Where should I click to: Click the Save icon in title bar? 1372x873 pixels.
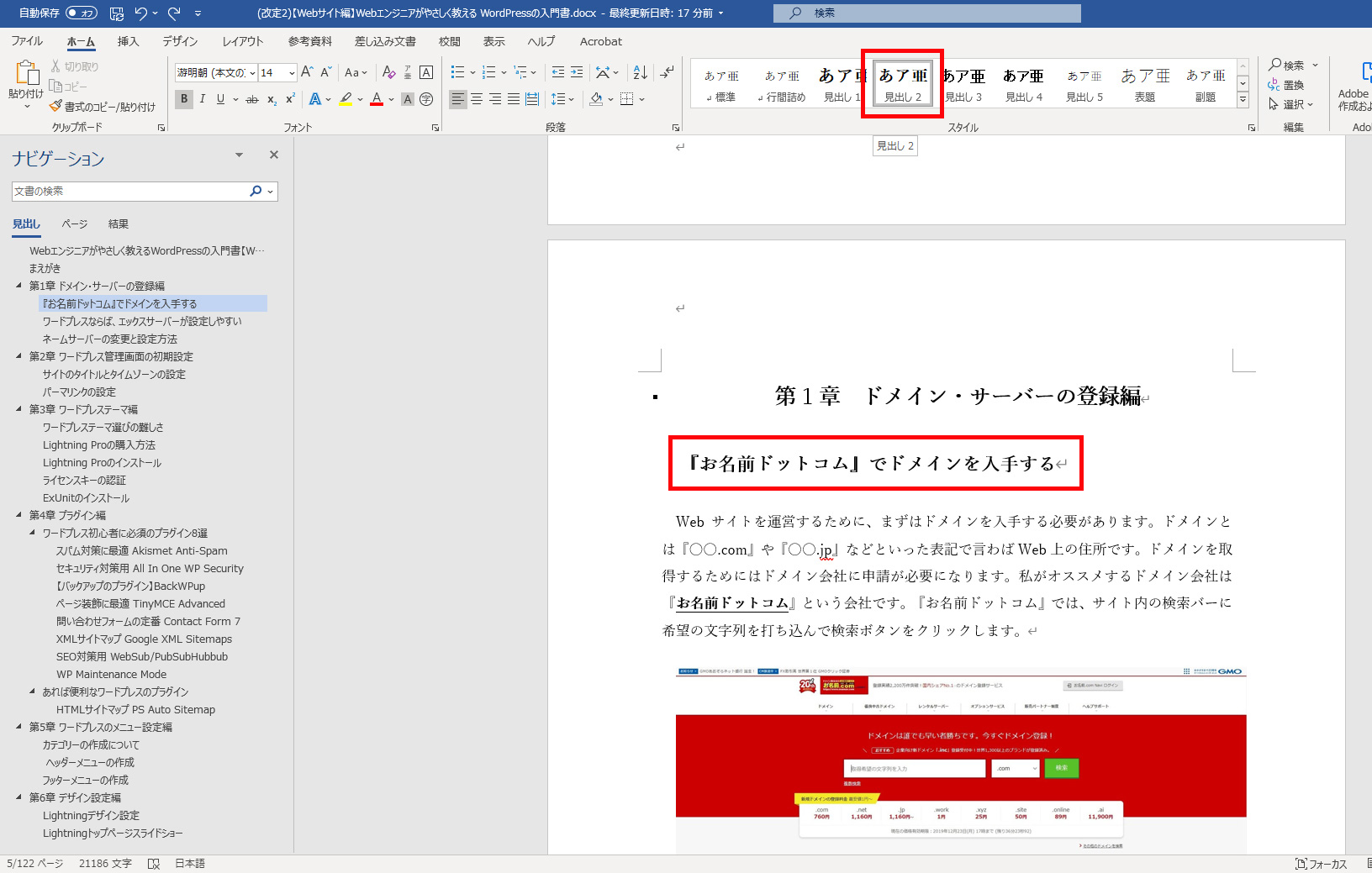pyautogui.click(x=117, y=13)
